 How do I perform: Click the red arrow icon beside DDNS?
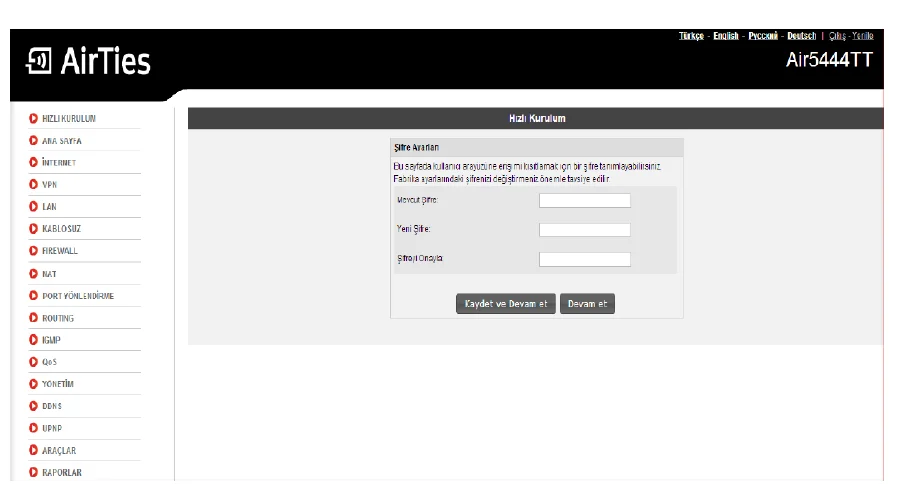click(x=33, y=406)
